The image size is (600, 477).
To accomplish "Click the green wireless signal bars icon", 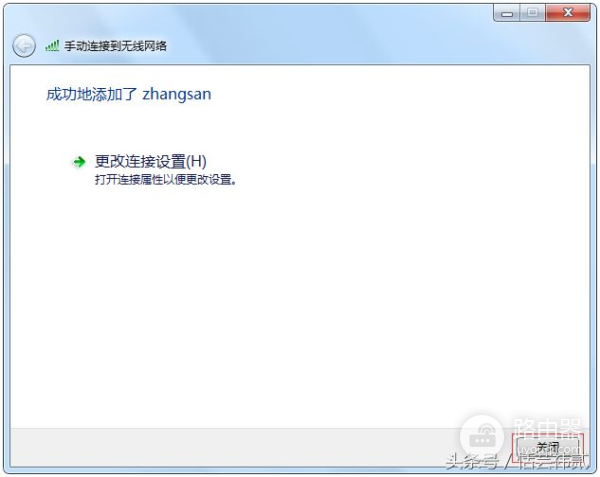I will coord(52,46).
